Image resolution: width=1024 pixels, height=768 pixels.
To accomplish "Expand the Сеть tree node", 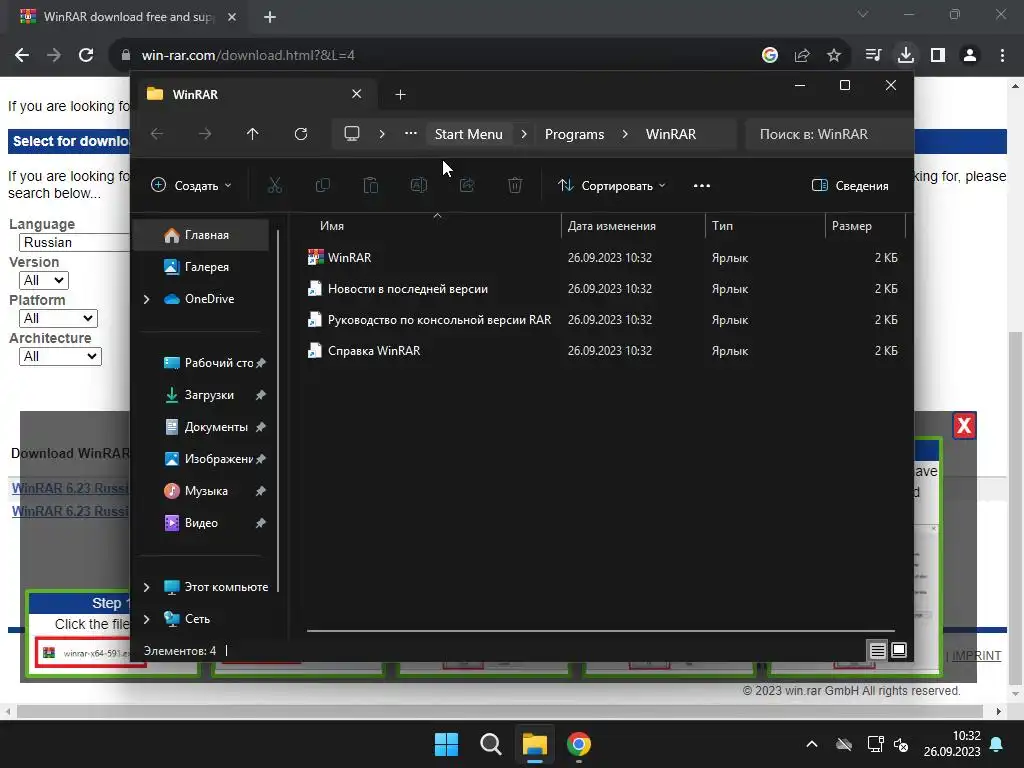I will pyautogui.click(x=146, y=619).
